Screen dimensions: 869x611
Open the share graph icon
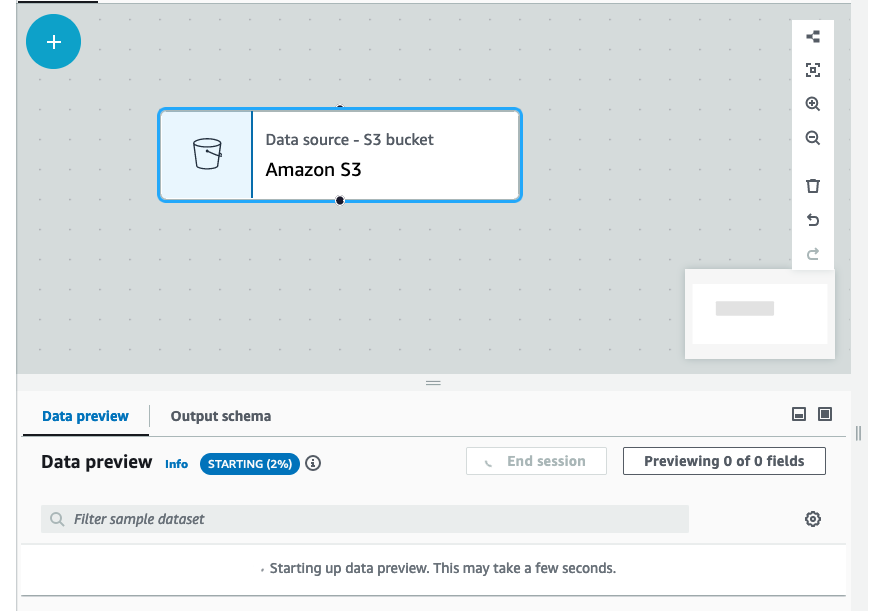pyautogui.click(x=812, y=36)
